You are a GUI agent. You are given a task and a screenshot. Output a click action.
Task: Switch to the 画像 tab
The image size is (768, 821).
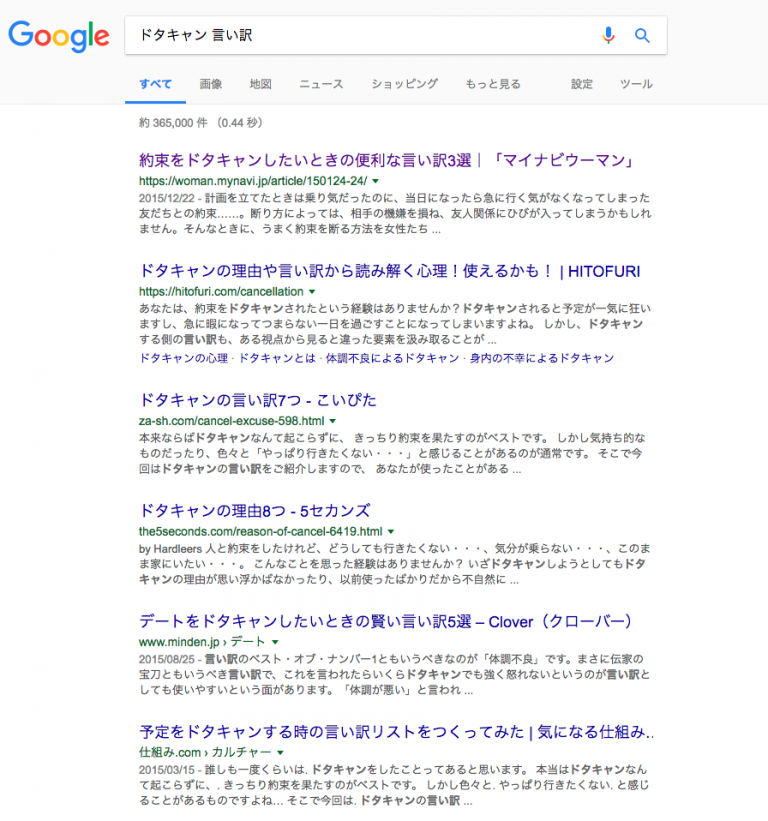coord(211,84)
